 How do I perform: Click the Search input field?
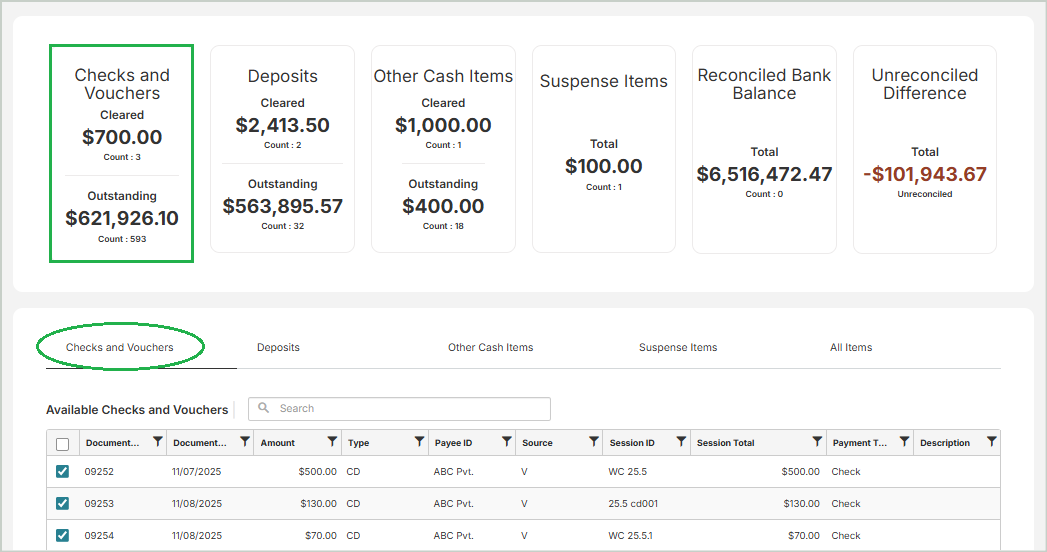pos(410,408)
